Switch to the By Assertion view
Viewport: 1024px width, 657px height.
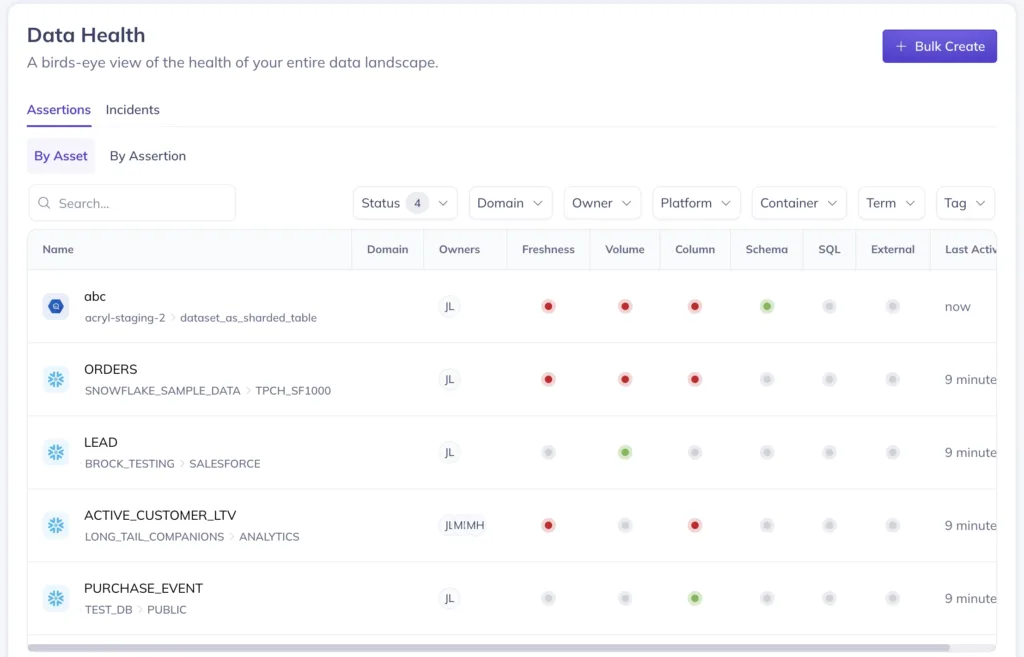148,156
